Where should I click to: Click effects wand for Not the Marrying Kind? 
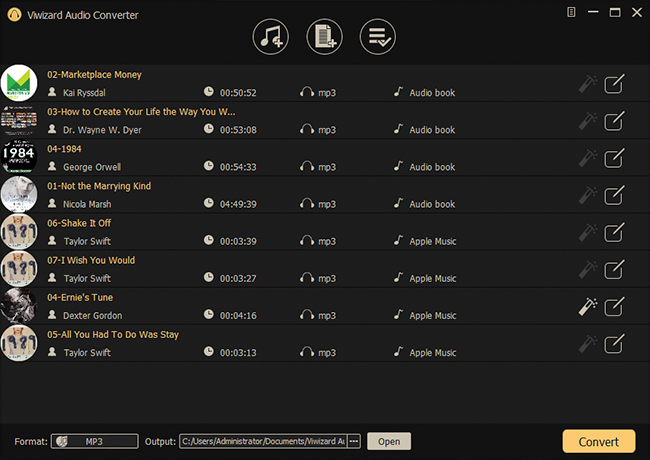coord(588,195)
